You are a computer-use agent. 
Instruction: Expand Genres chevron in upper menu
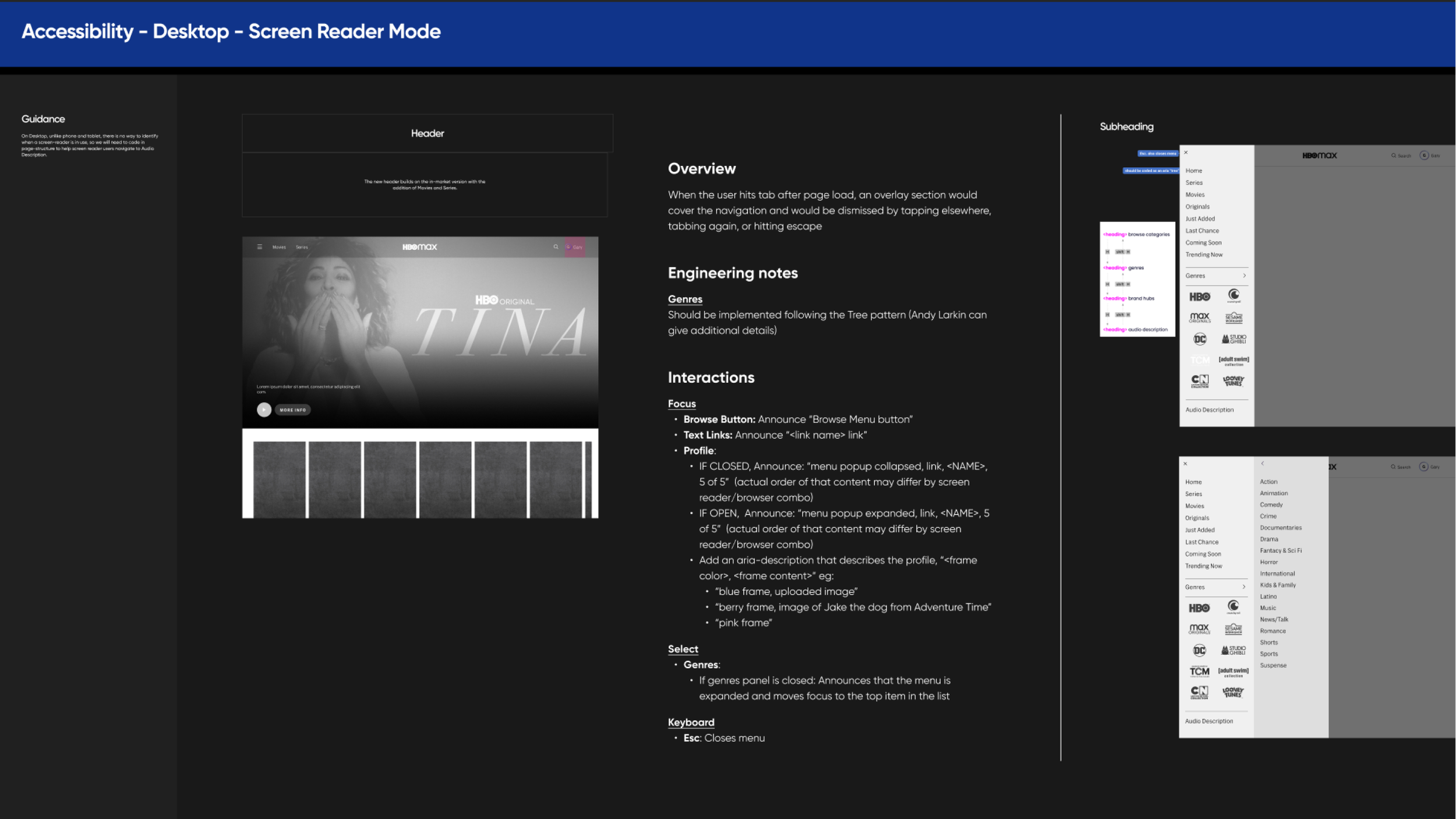(x=1244, y=276)
